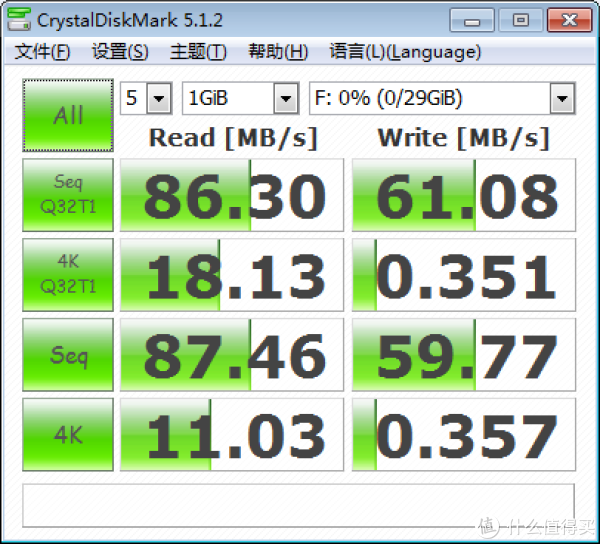This screenshot has width=600, height=544.
Task: Click the Seq write result 59.77
Action: pos(464,355)
